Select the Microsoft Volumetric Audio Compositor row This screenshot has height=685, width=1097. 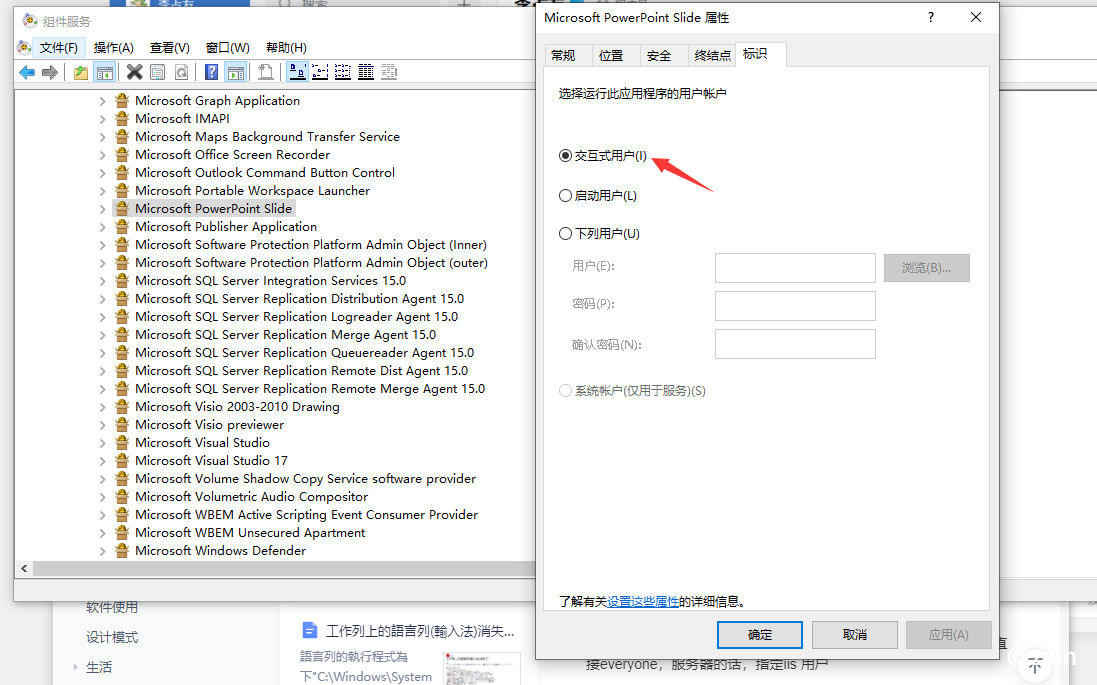[x=251, y=497]
